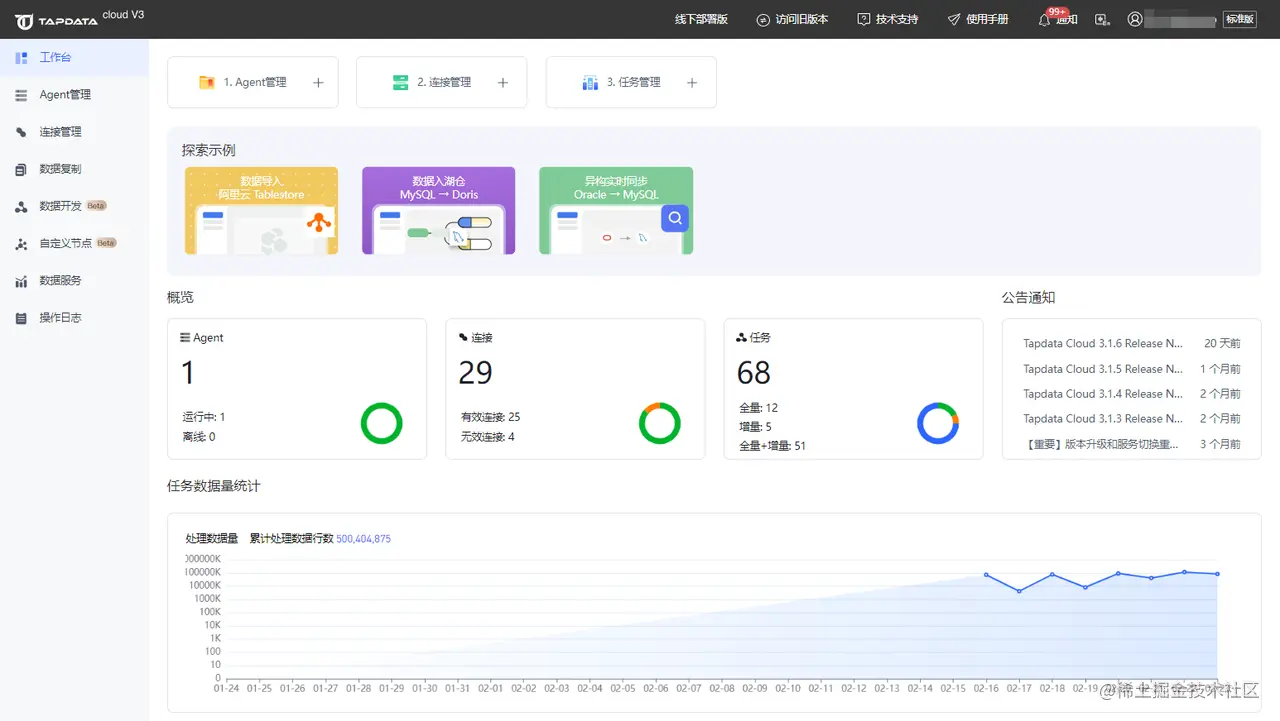
Task: Open the MySQL → Doris example card
Action: coord(439,211)
